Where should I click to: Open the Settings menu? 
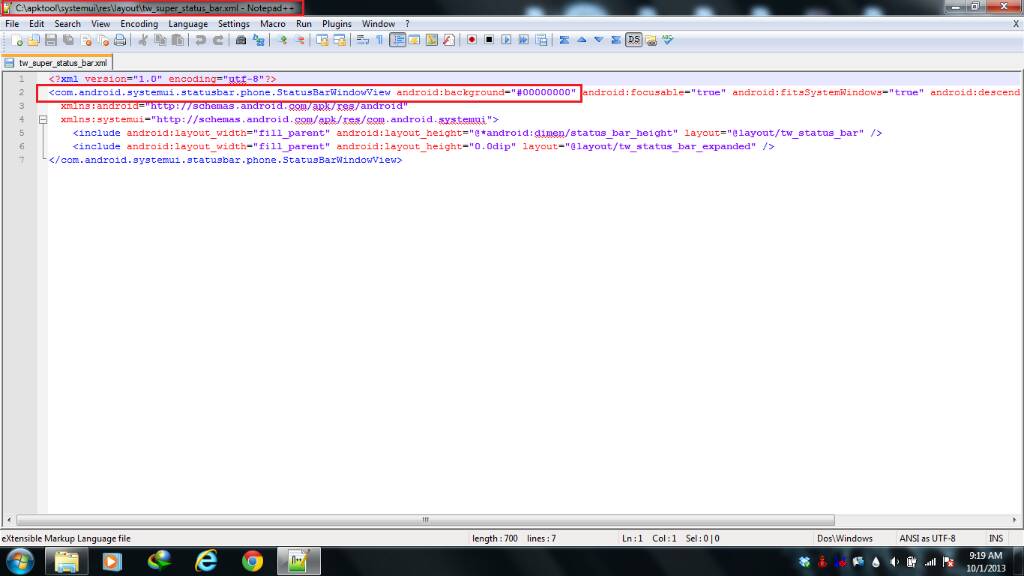(x=233, y=24)
